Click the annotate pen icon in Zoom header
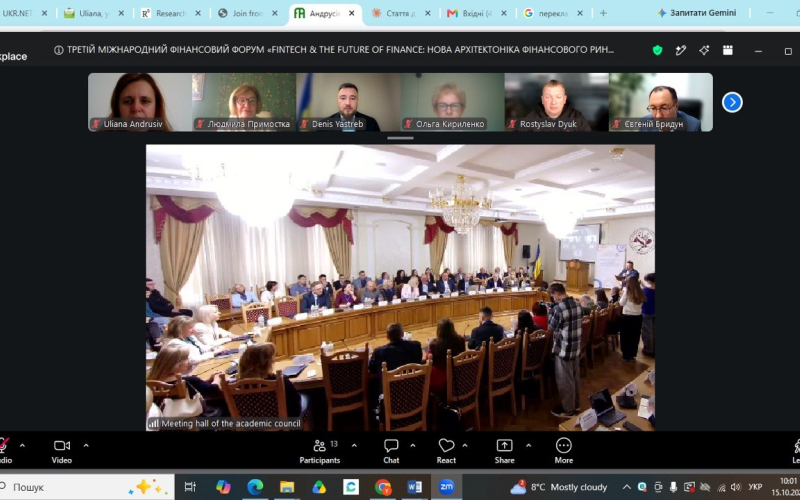 coord(681,50)
